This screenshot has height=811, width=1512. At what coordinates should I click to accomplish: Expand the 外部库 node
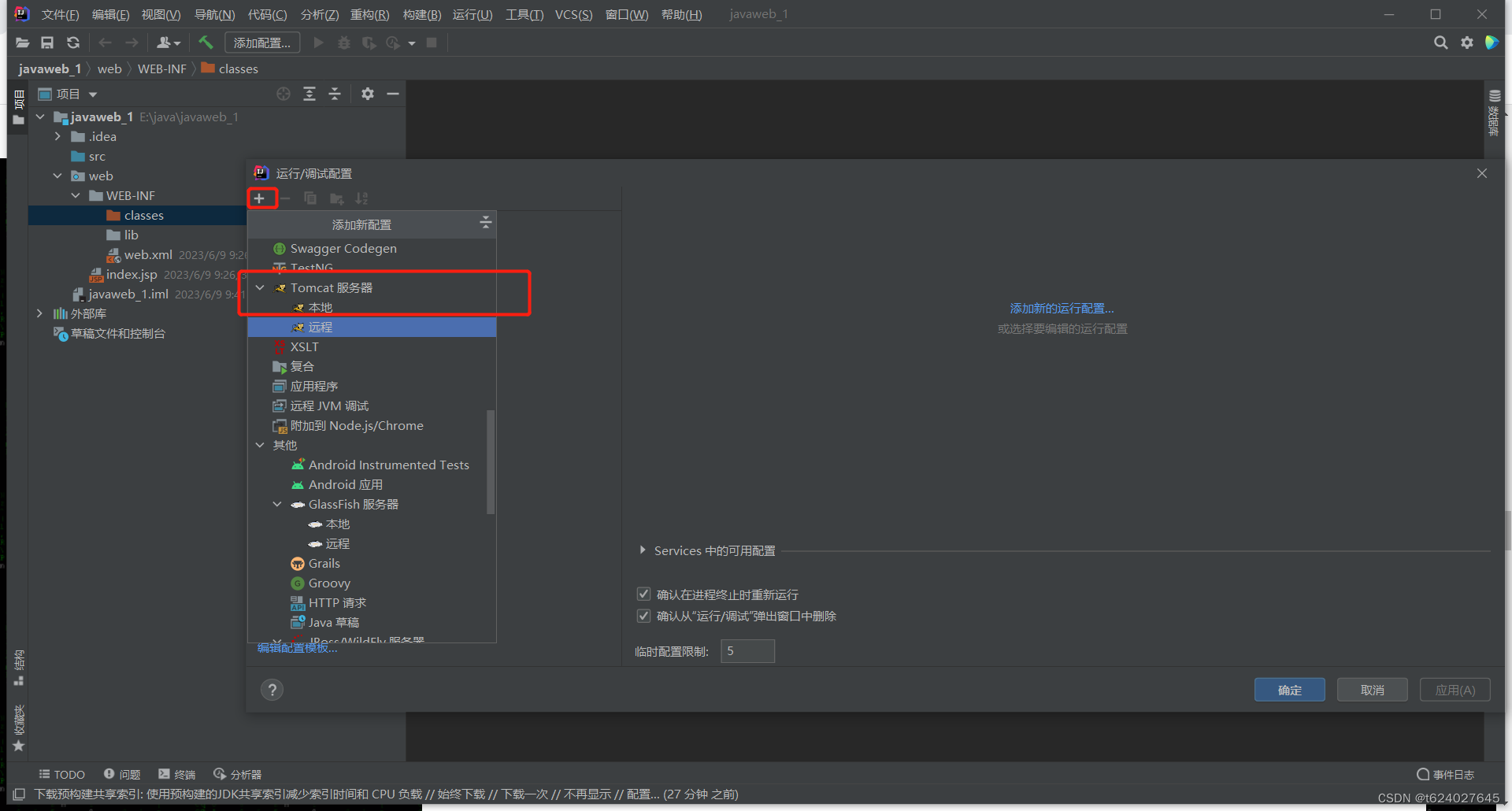pyautogui.click(x=39, y=313)
